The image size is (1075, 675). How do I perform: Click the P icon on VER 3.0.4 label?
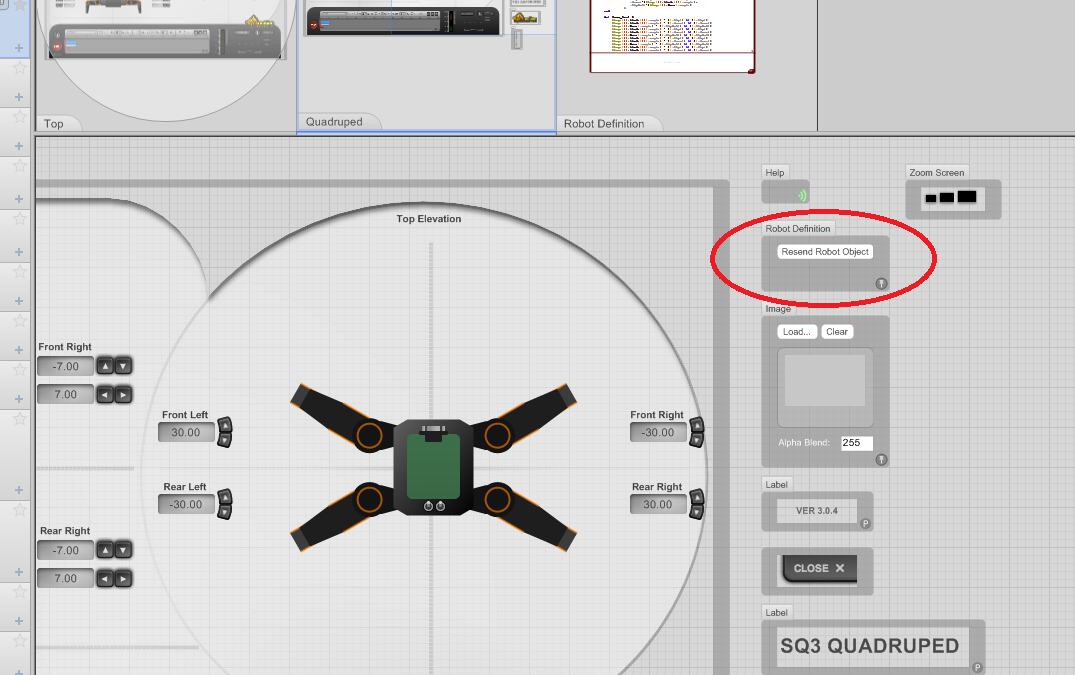(865, 524)
